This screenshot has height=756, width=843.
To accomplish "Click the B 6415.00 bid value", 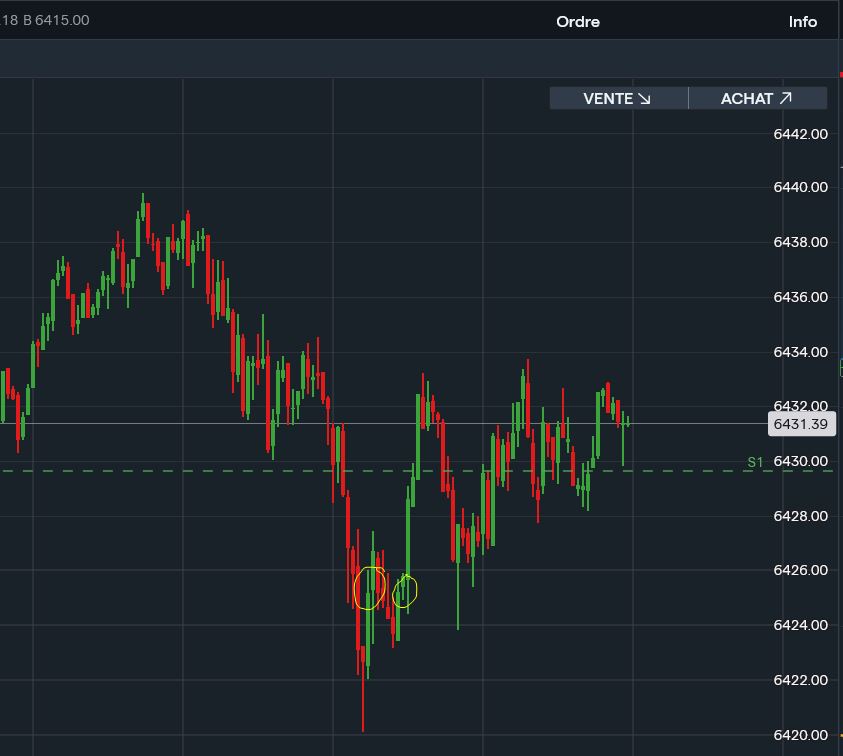I will 56,20.
